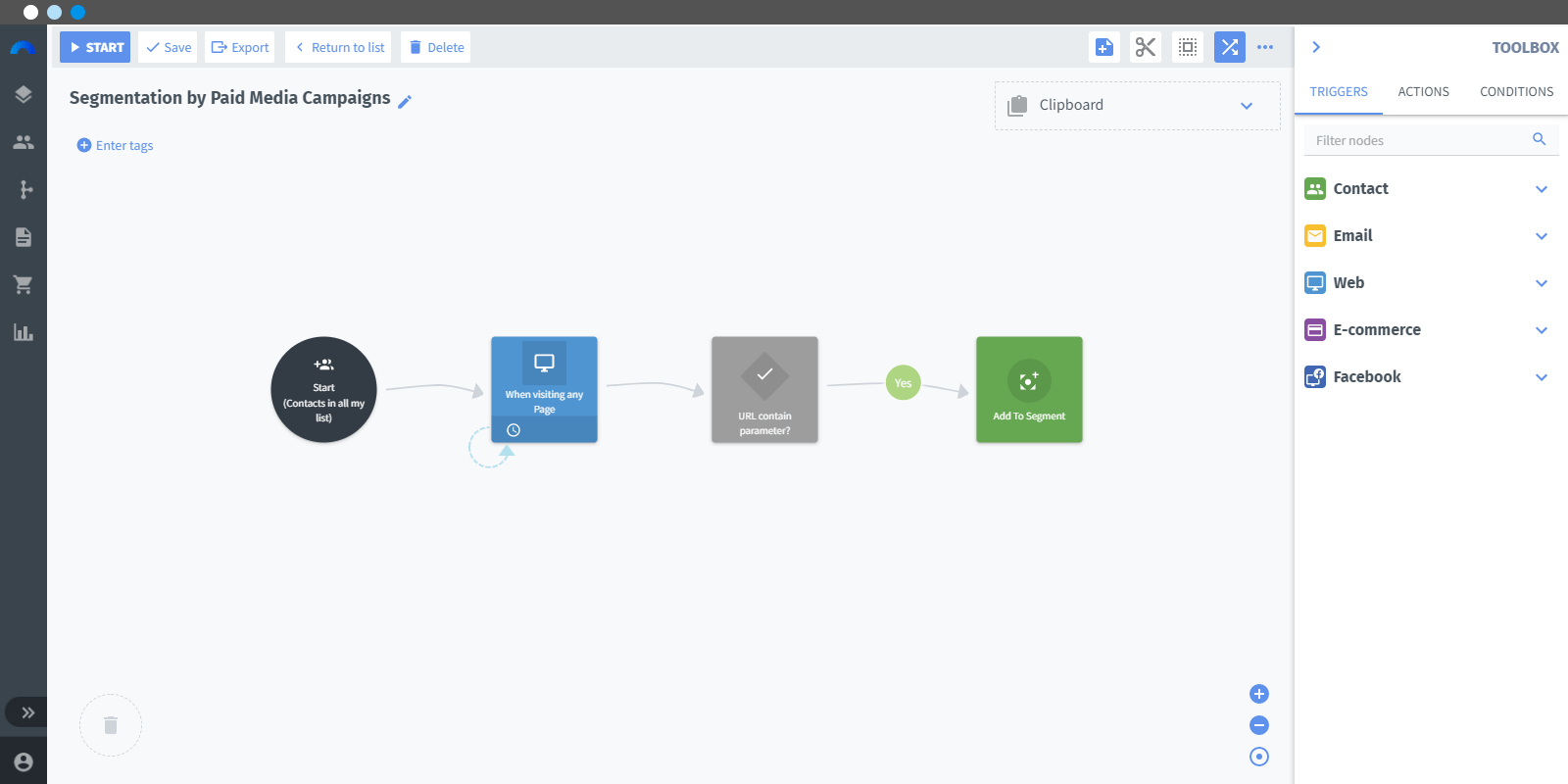Click the select-all marquee icon
This screenshot has height=784, width=1568.
tap(1188, 47)
